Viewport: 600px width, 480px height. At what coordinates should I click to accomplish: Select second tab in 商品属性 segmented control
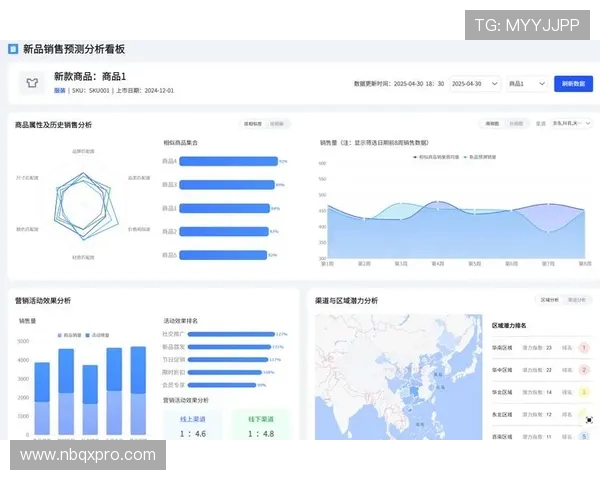tap(277, 124)
